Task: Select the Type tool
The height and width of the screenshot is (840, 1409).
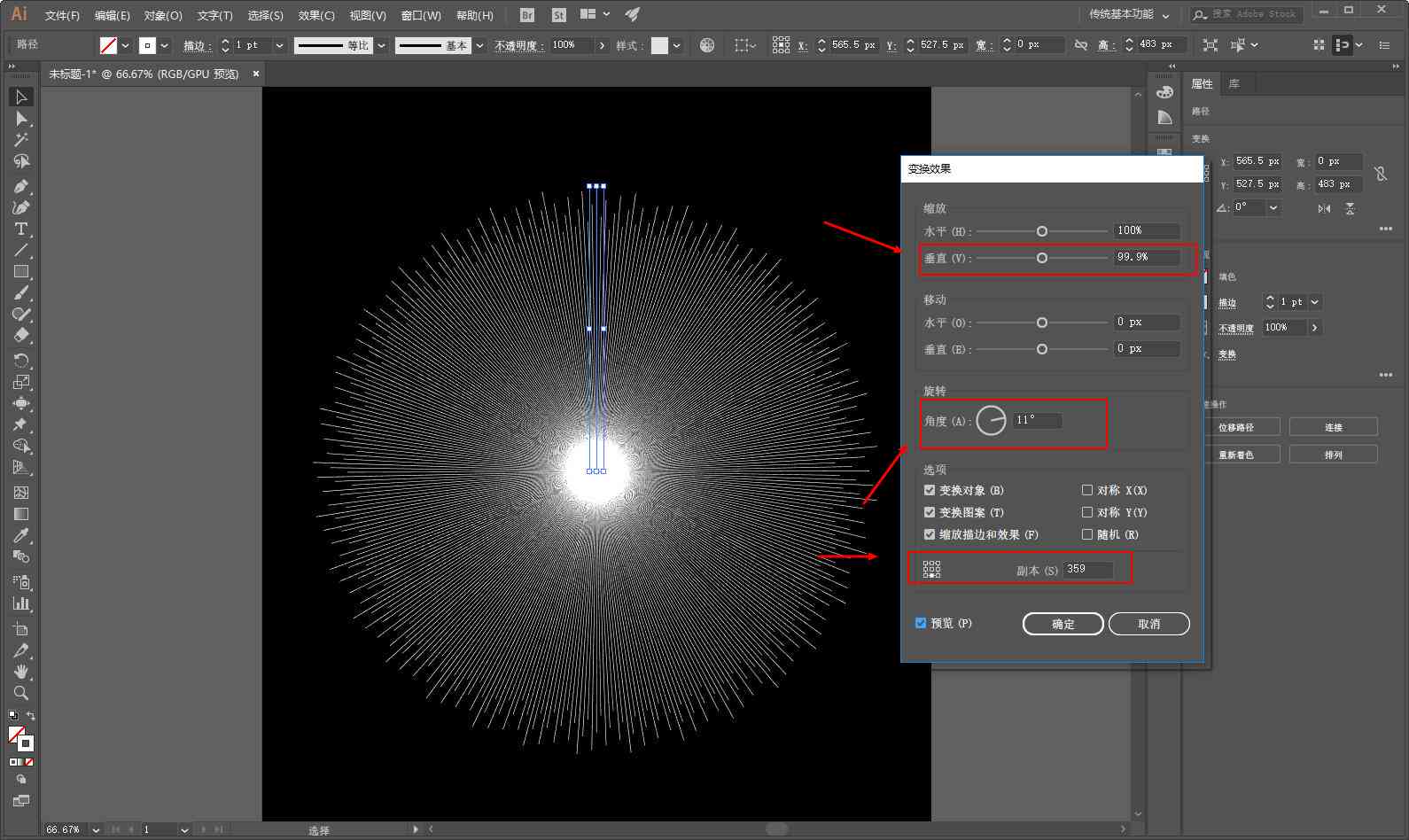Action: [x=21, y=229]
